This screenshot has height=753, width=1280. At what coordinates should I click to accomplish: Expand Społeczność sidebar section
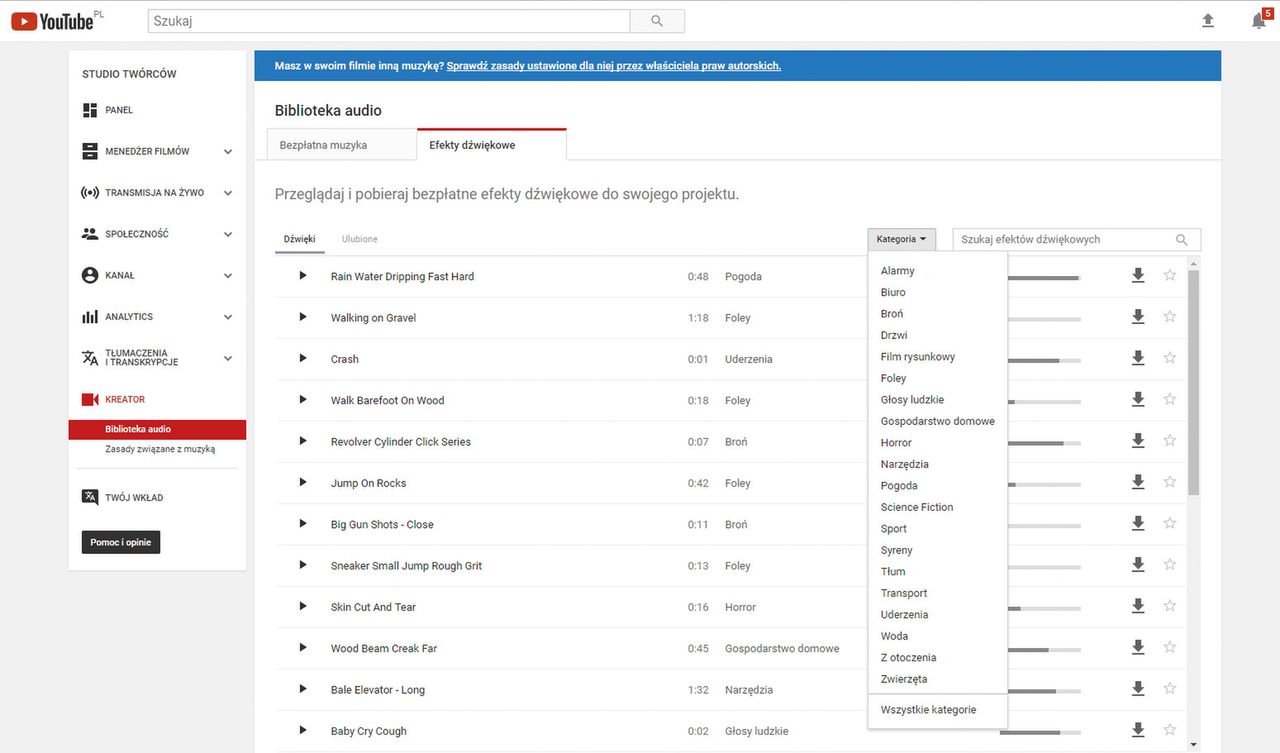pyautogui.click(x=228, y=234)
